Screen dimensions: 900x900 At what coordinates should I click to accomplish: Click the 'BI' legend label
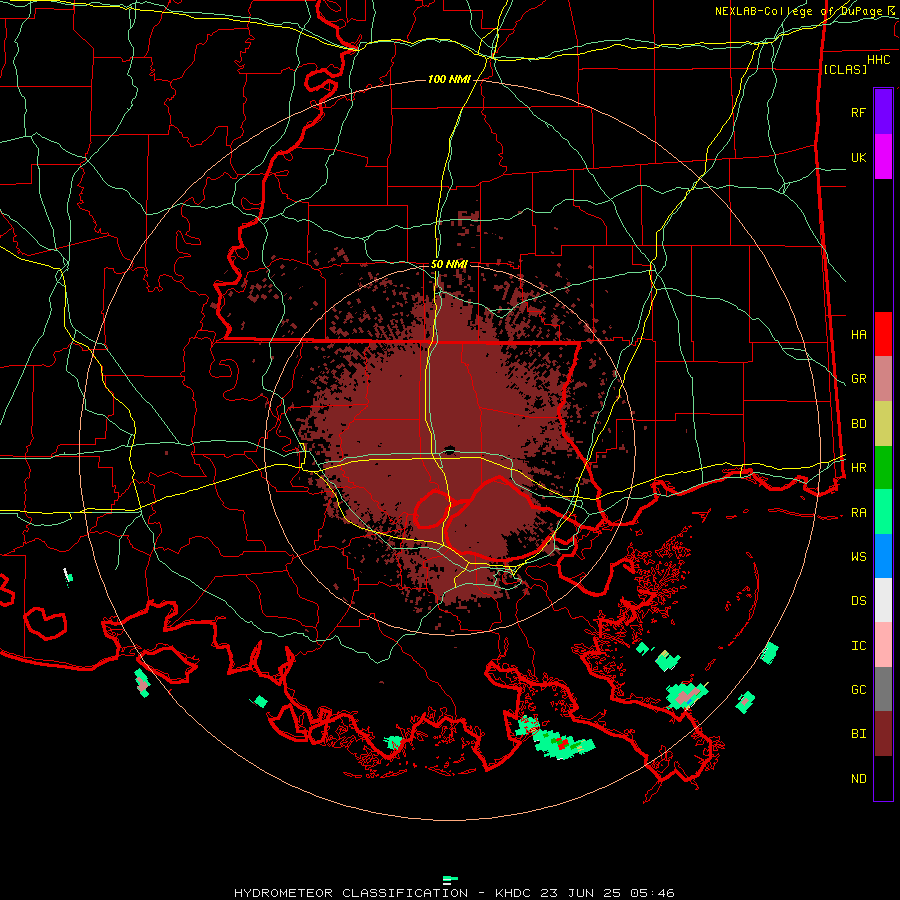858,734
